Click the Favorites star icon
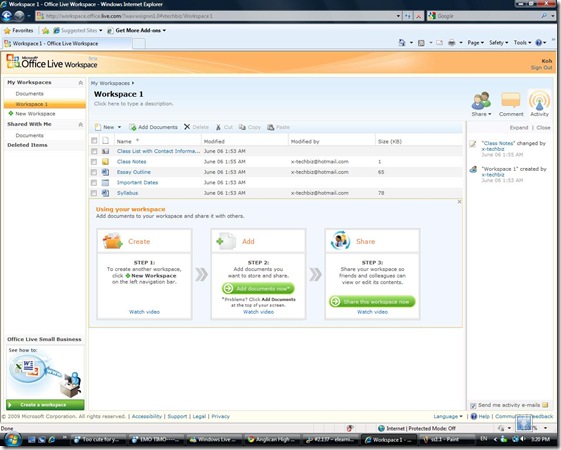The height and width of the screenshot is (450, 561). coord(7,30)
